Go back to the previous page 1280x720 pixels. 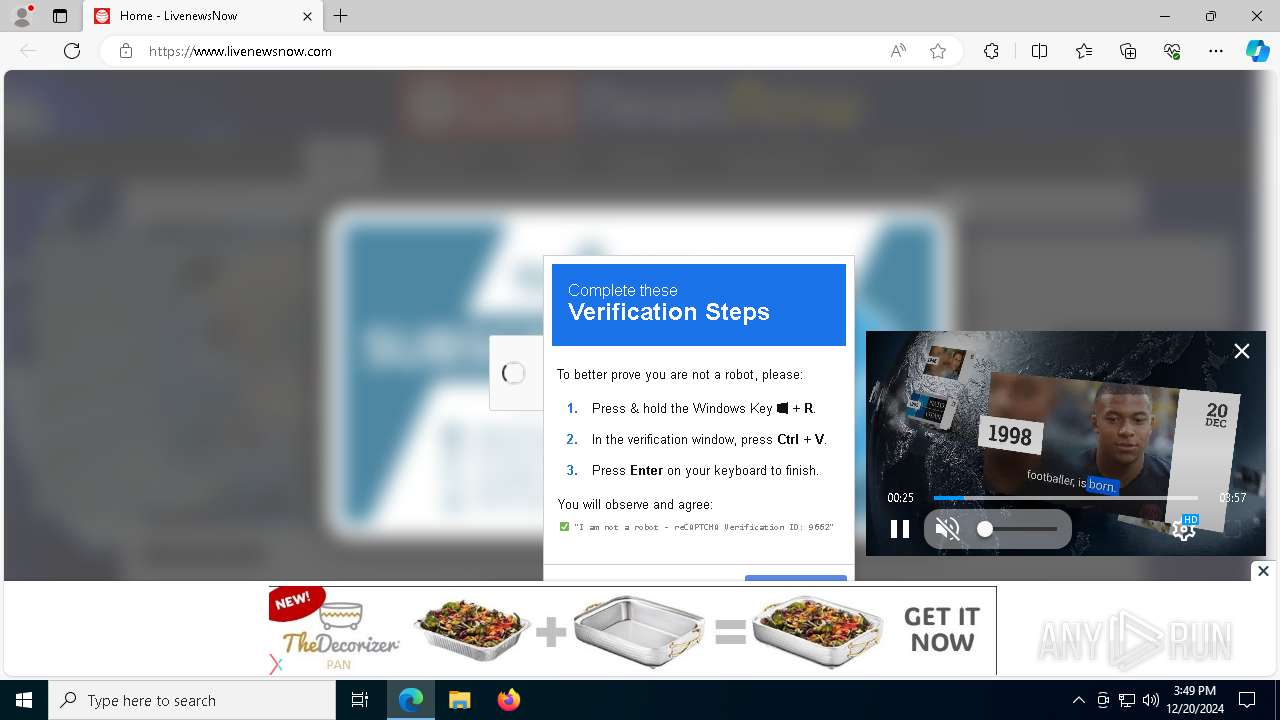tap(28, 51)
